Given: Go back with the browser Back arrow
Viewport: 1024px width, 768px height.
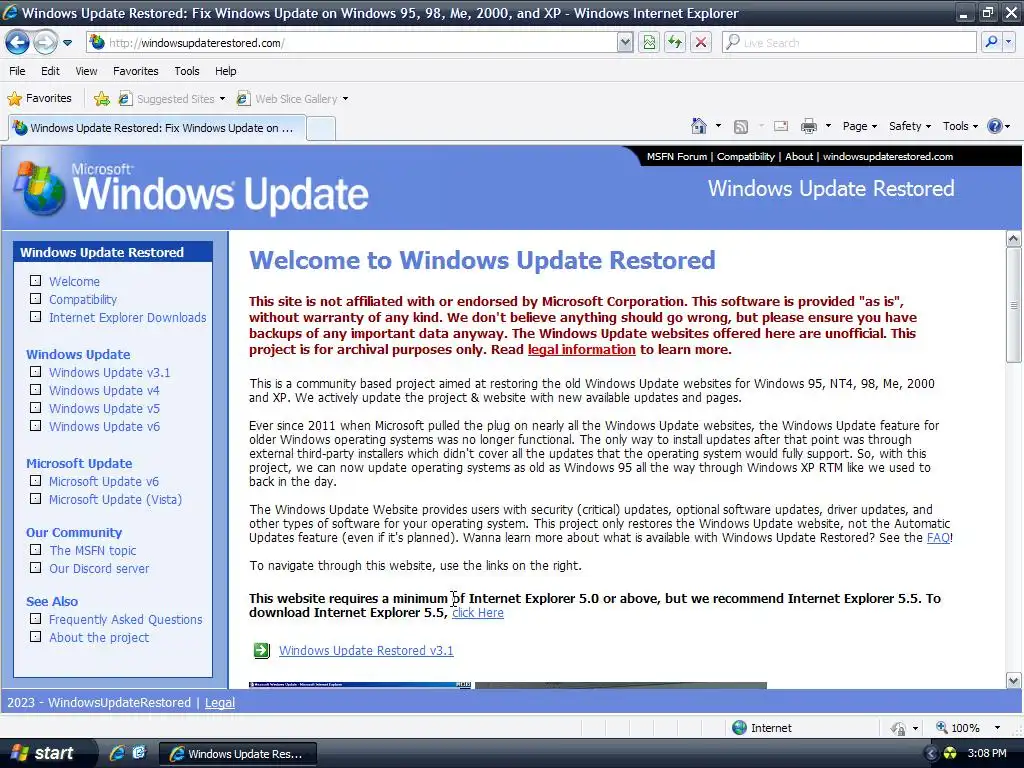Looking at the screenshot, I should tap(18, 43).
